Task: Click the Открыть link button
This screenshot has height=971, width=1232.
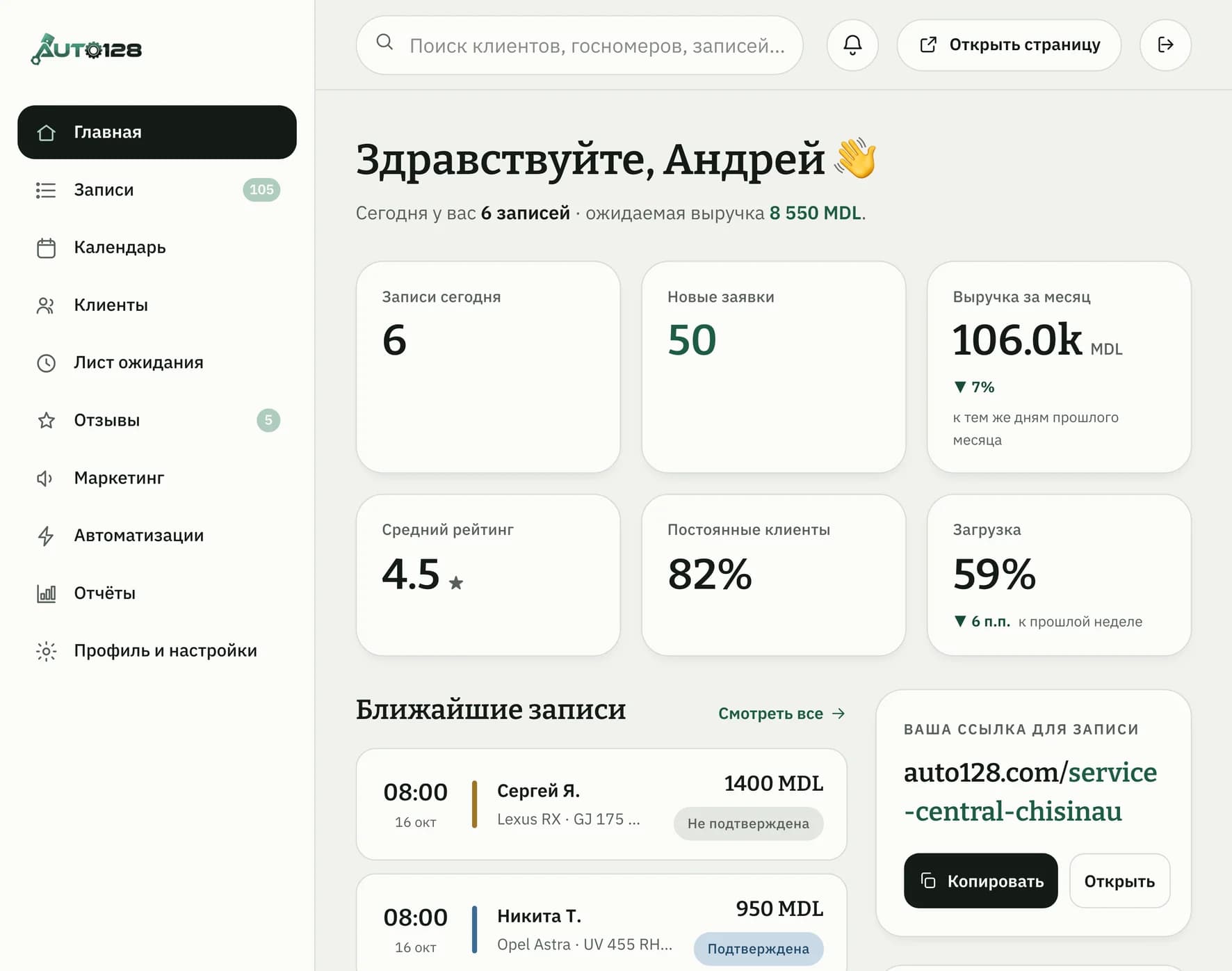Action: click(x=1119, y=881)
